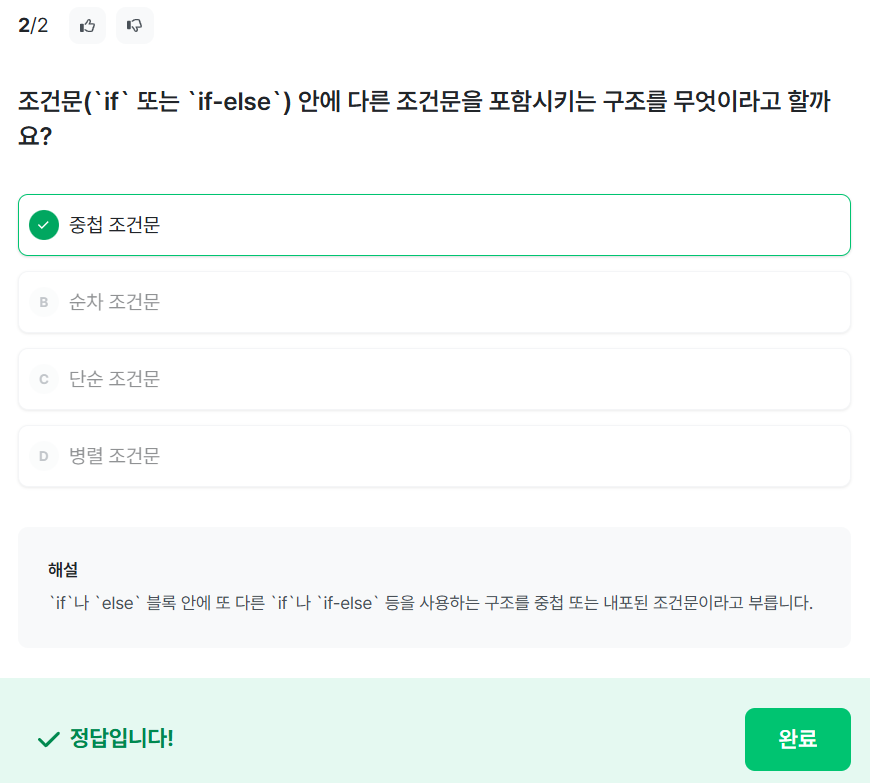Click the 해설 heading
This screenshot has width=870, height=783.
[x=63, y=570]
